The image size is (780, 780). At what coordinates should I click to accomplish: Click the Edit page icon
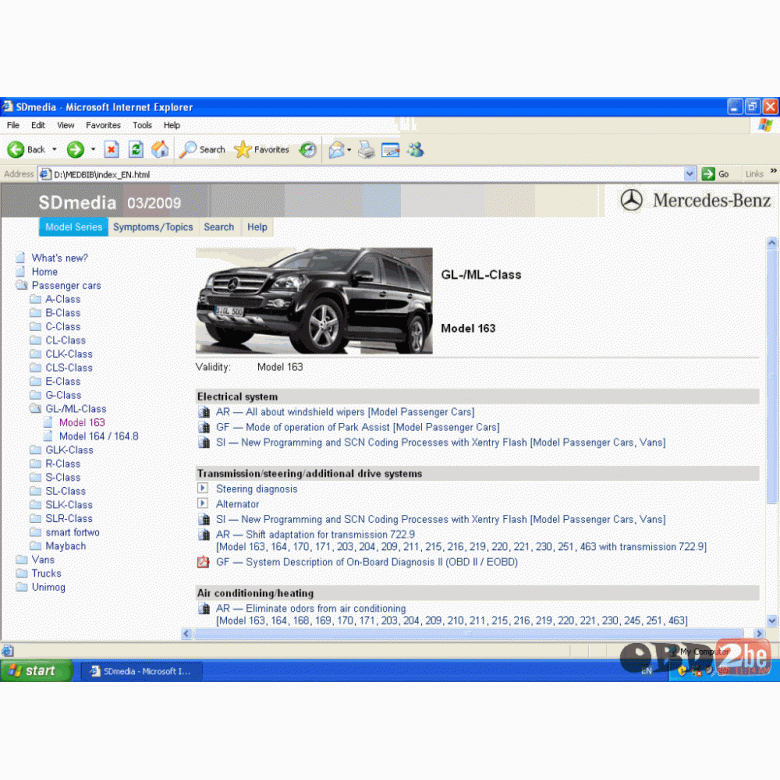(x=390, y=149)
